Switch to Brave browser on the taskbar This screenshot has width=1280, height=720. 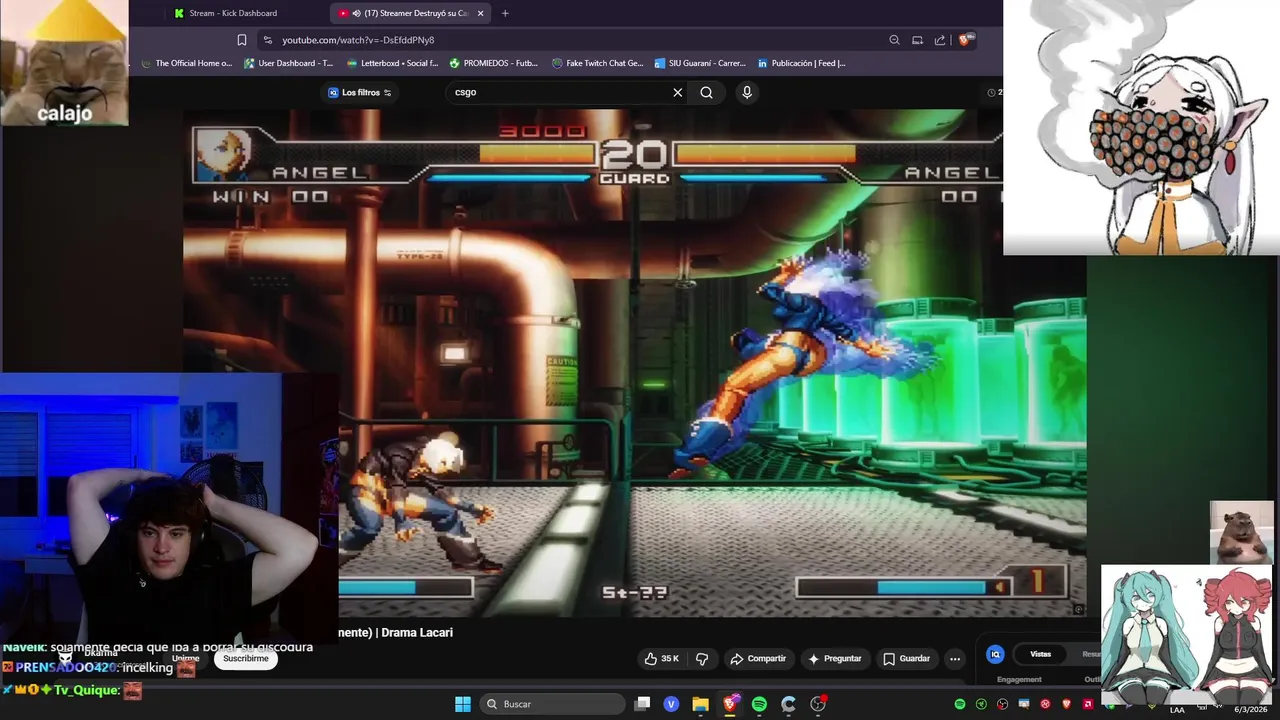[730, 704]
